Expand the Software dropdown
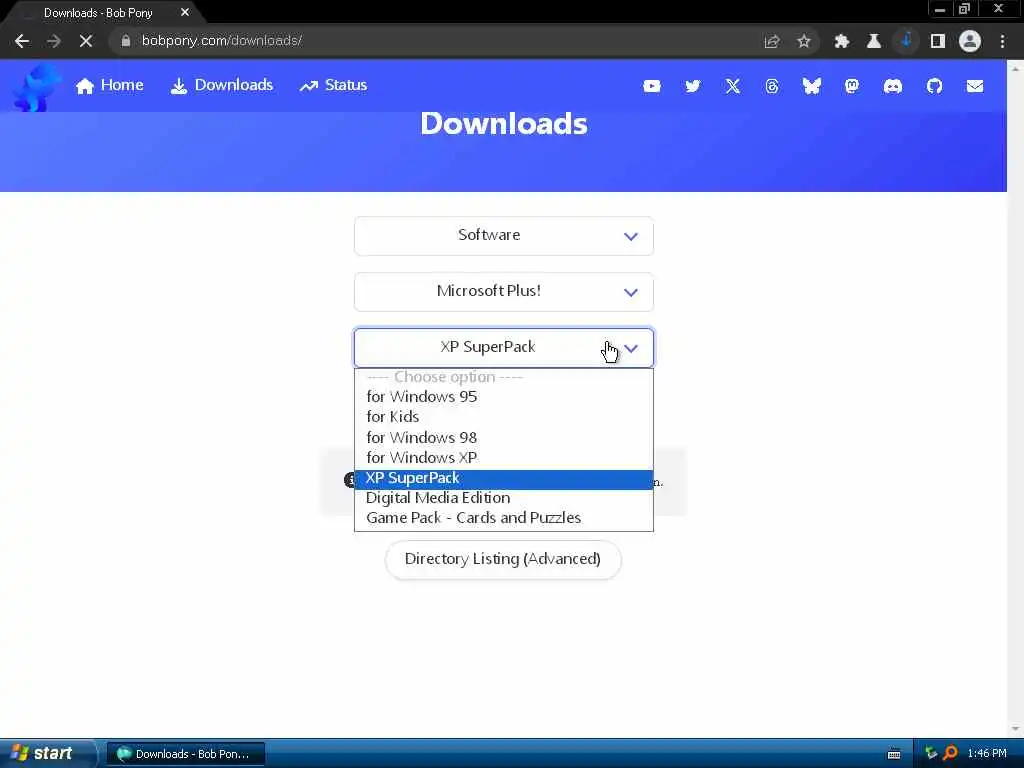This screenshot has height=768, width=1024. tap(504, 236)
